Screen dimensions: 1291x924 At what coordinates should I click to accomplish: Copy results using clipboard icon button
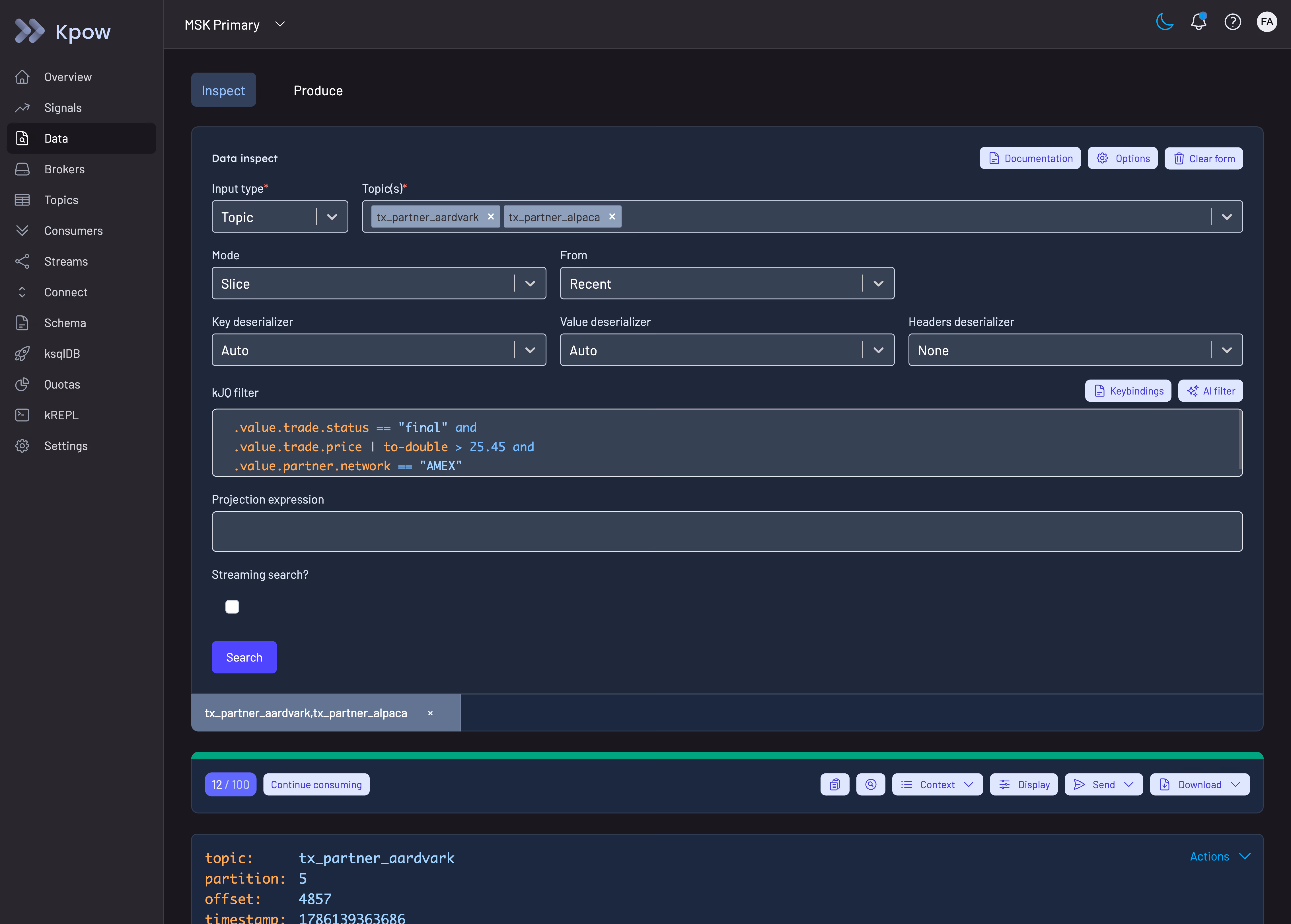pos(835,785)
